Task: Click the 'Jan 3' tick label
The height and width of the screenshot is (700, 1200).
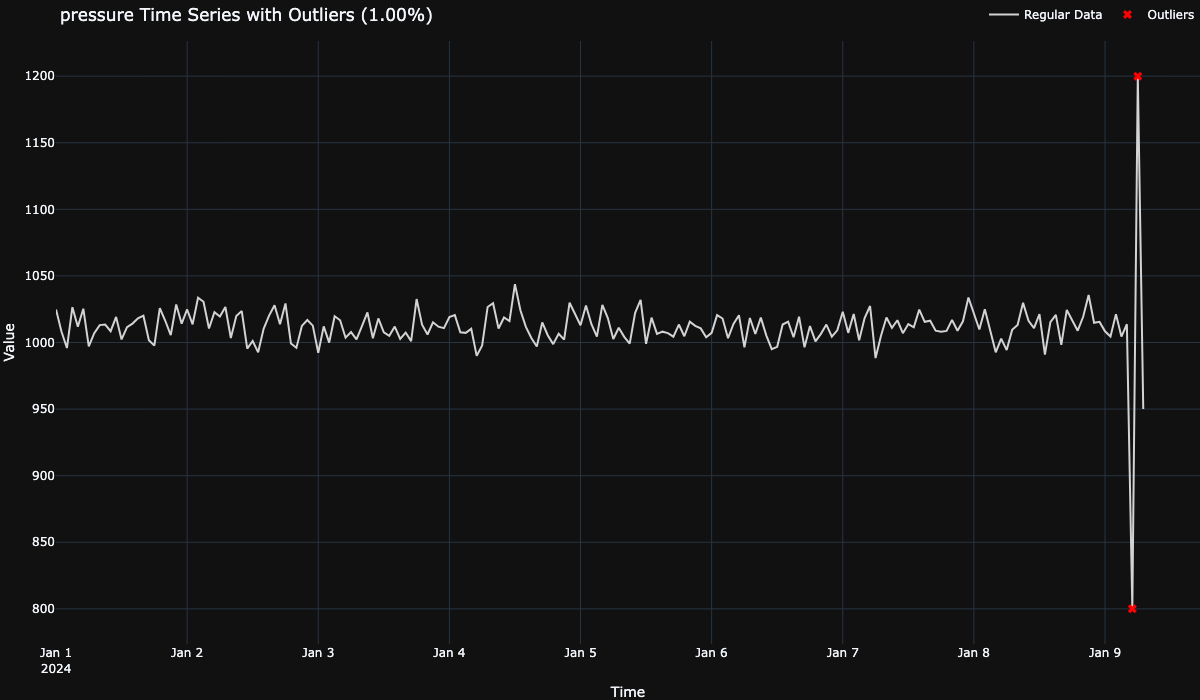Action: 318,653
